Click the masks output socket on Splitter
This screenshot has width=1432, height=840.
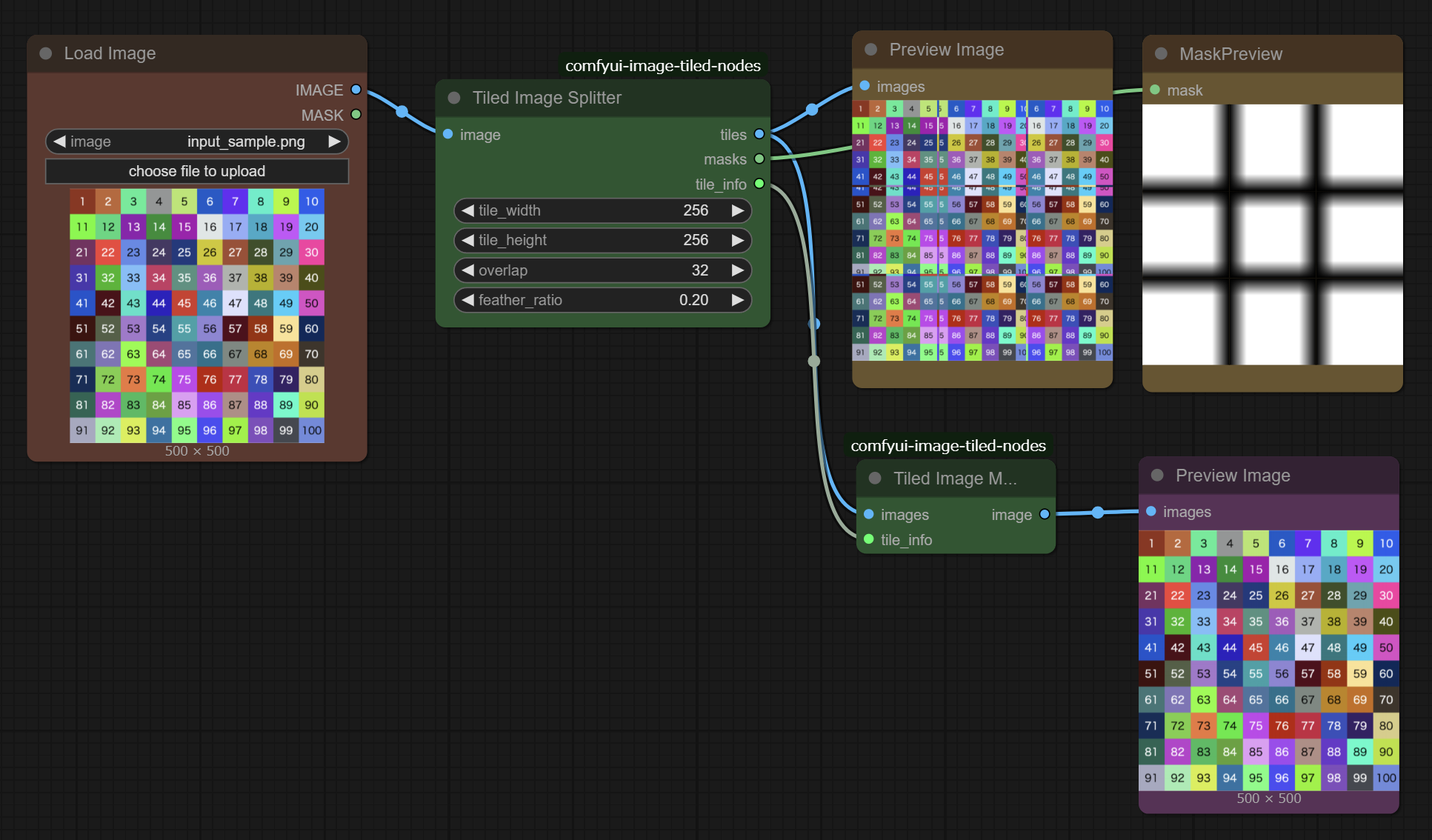pos(759,159)
